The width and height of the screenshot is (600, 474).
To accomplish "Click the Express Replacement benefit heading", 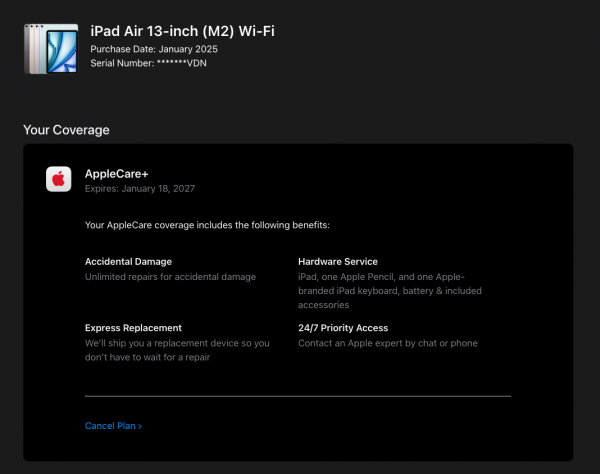I will 133,328.
